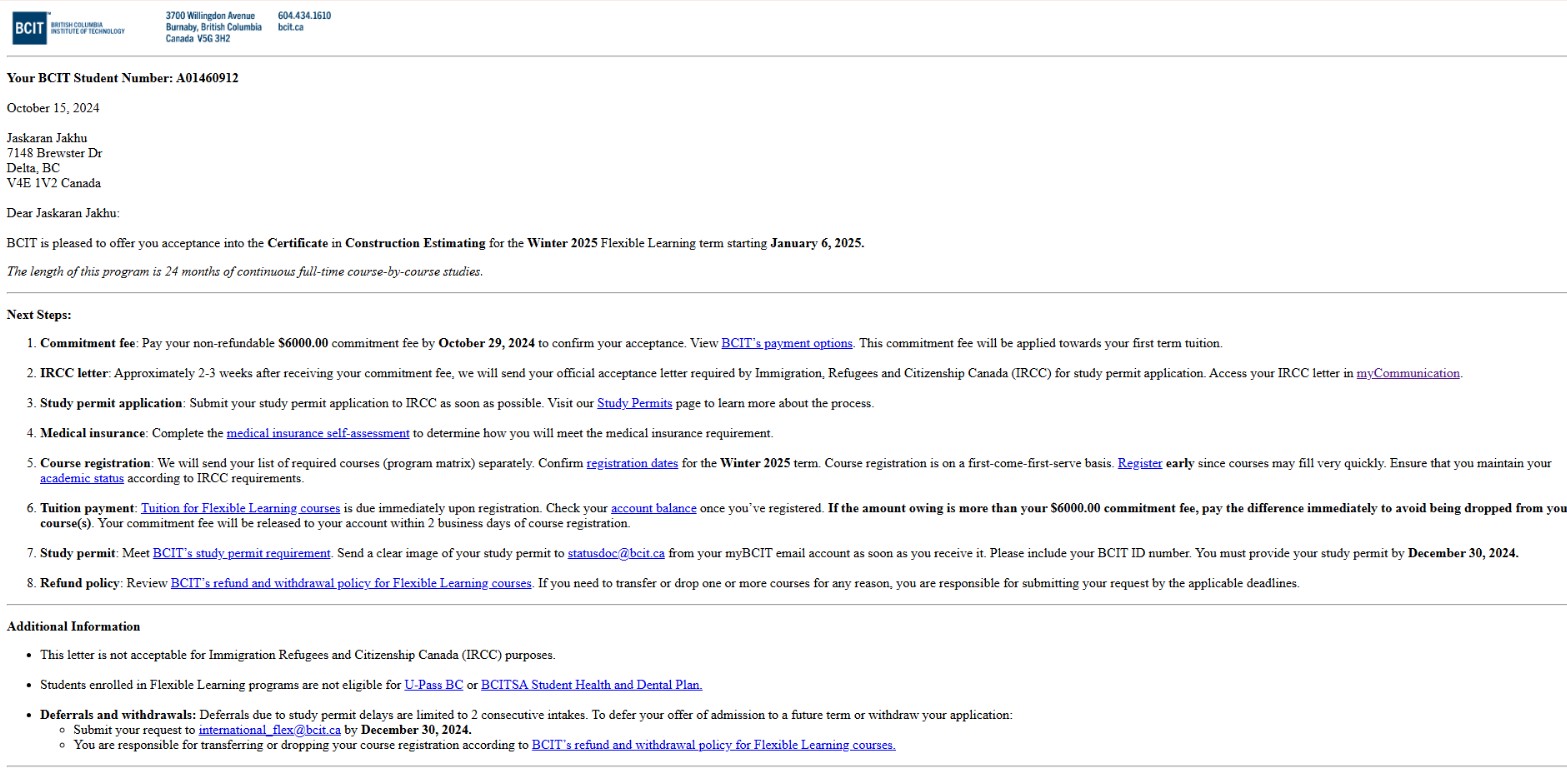Click the statusdoc@bcit.ca email link
The width and height of the screenshot is (1567, 777).
click(x=615, y=553)
